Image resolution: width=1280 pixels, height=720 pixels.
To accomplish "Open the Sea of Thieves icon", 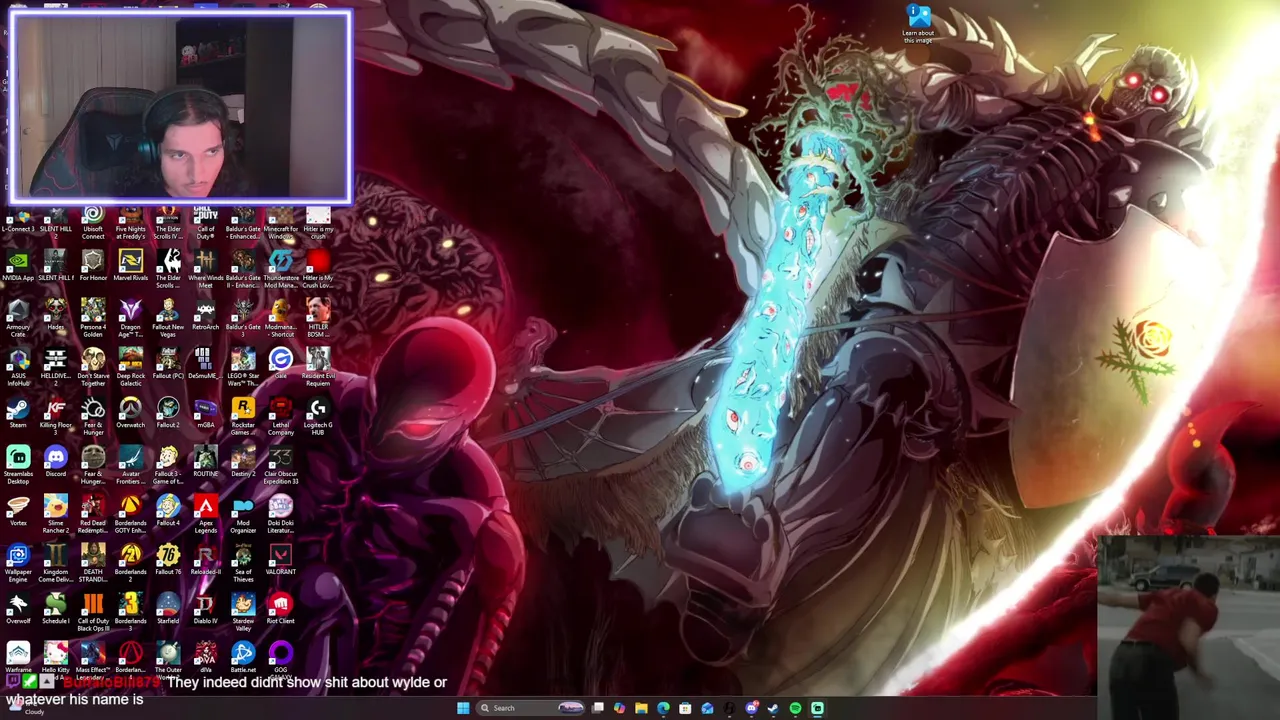I will [x=243, y=564].
